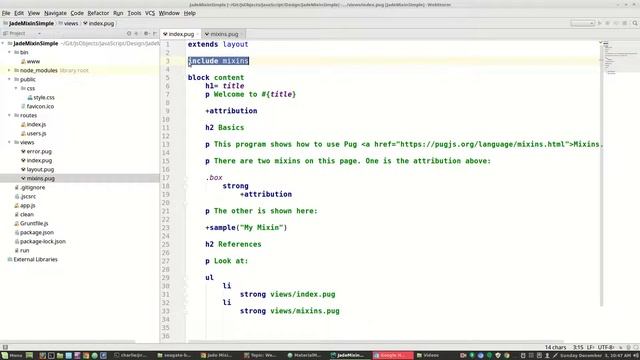Select package.json in the project tree
Image resolution: width=640 pixels, height=360 pixels.
coord(34,232)
